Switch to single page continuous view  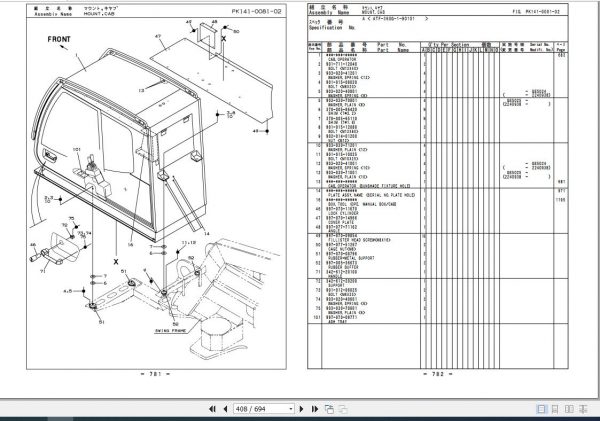point(555,409)
